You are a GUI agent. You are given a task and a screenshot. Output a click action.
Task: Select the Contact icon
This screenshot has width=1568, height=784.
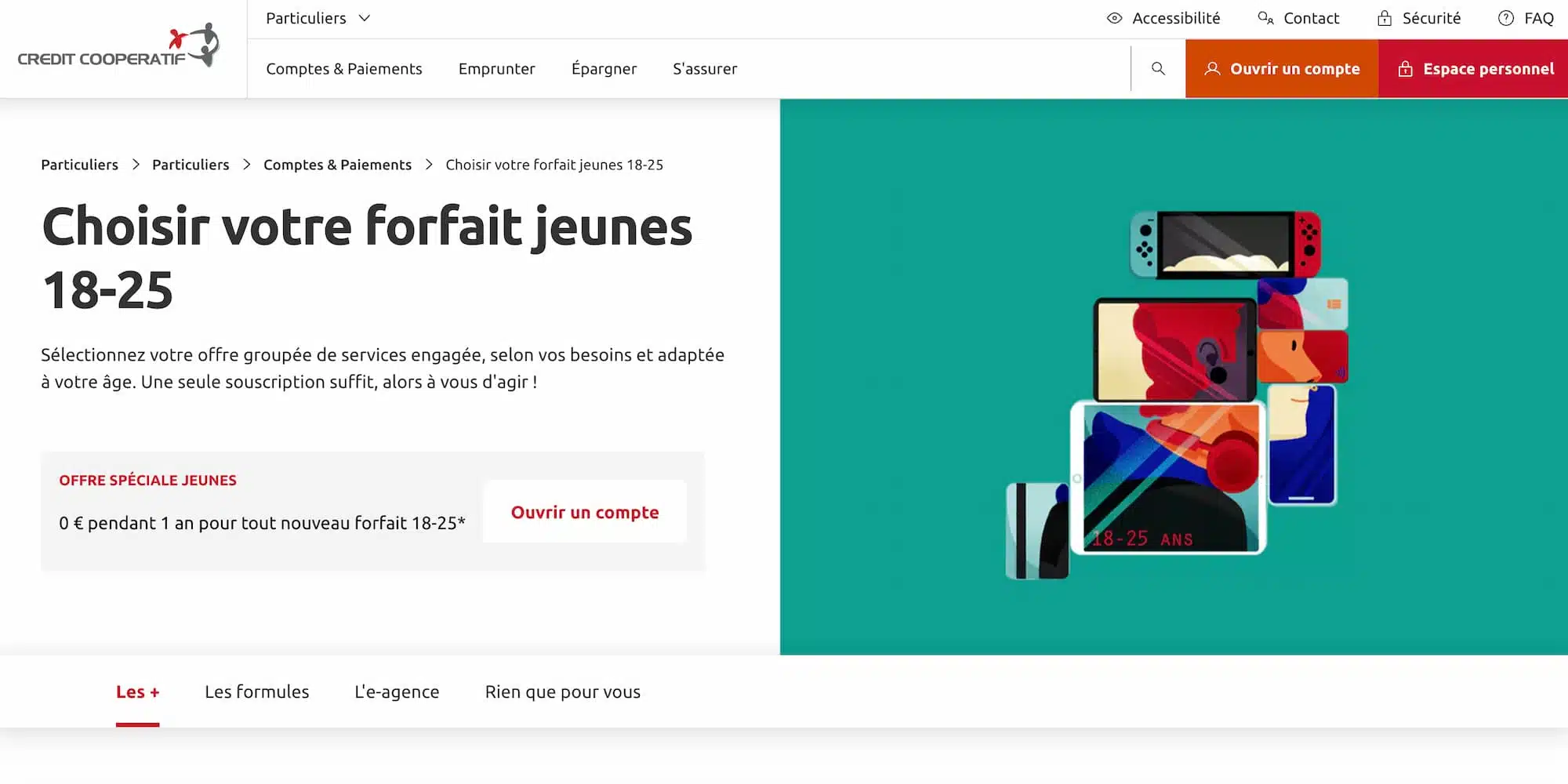click(x=1264, y=17)
